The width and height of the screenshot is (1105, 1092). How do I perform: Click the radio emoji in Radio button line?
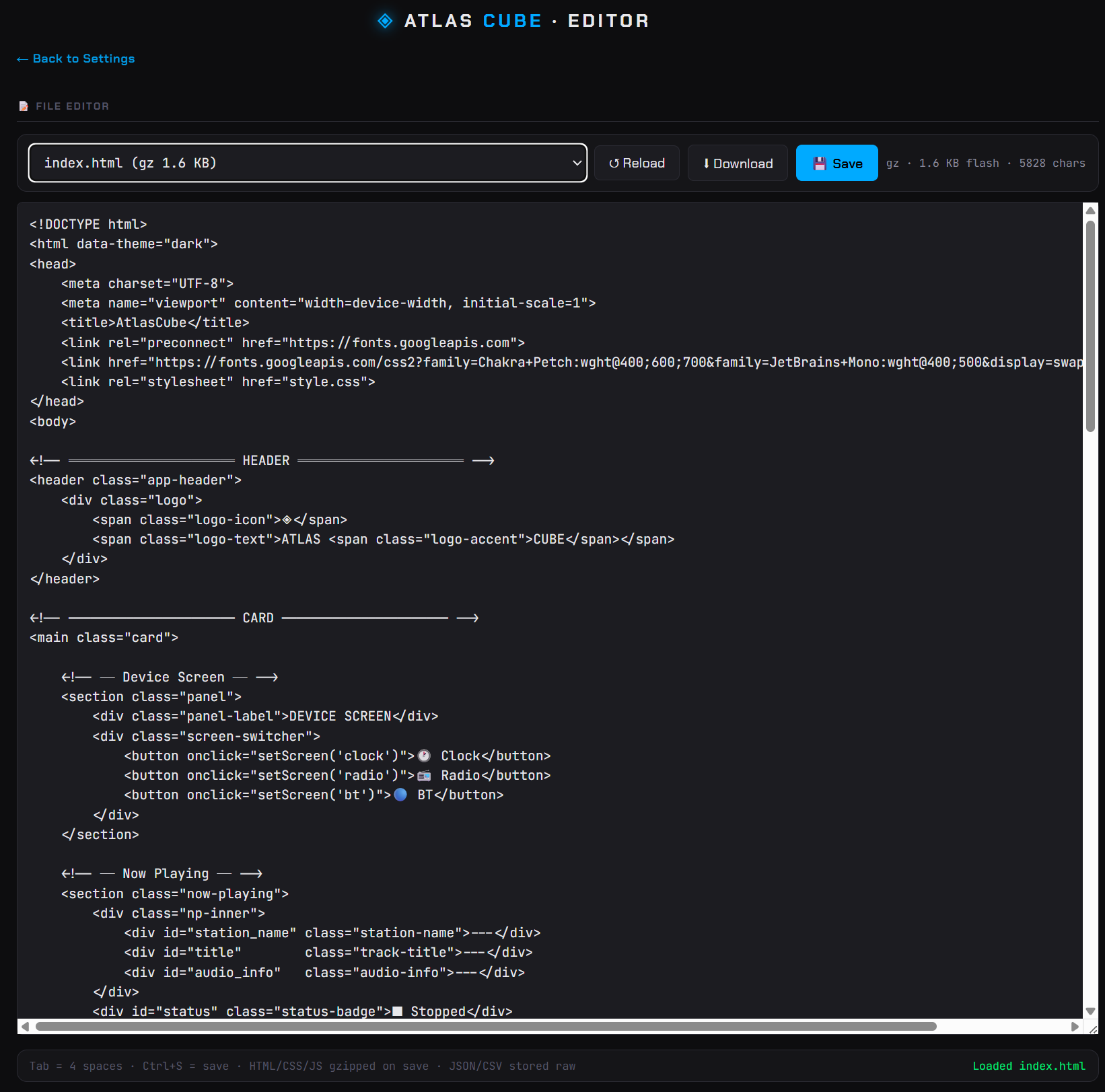pyautogui.click(x=424, y=776)
